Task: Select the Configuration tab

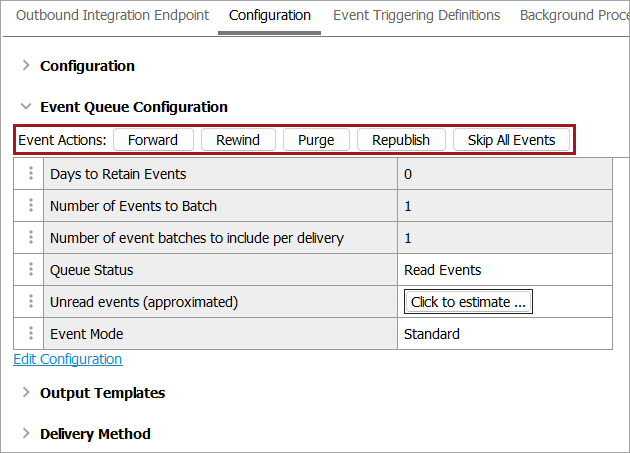Action: (269, 15)
